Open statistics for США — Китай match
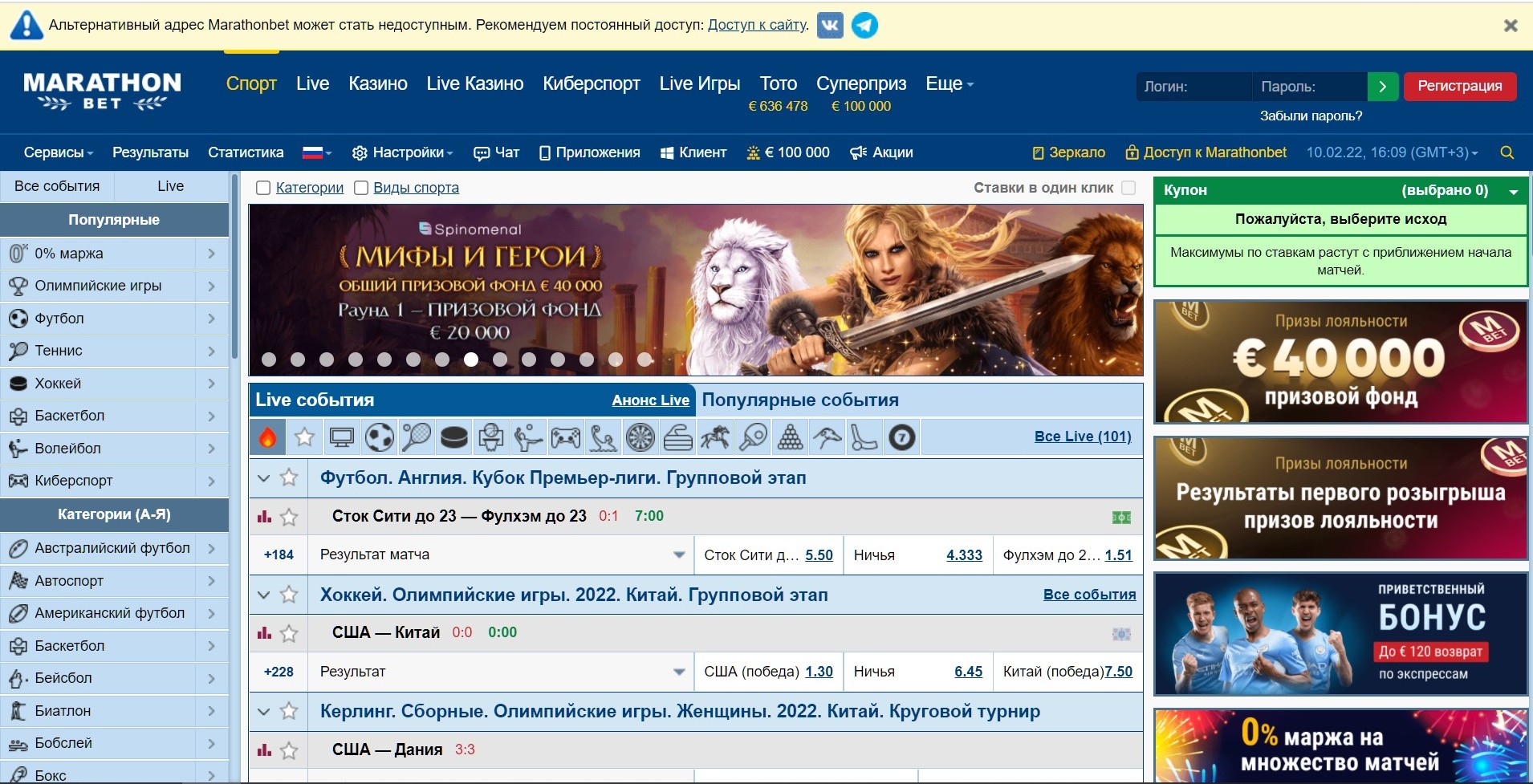 264,633
